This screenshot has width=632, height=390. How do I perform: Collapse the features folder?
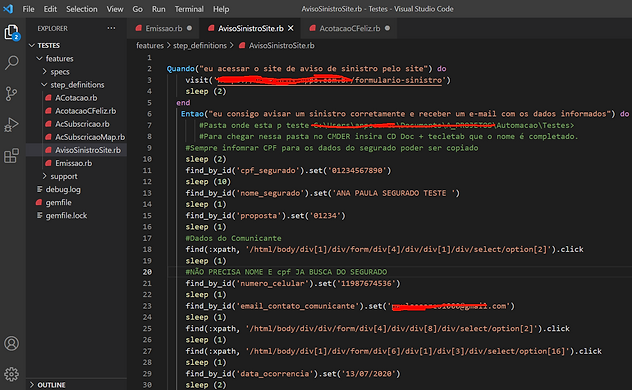pos(39,58)
